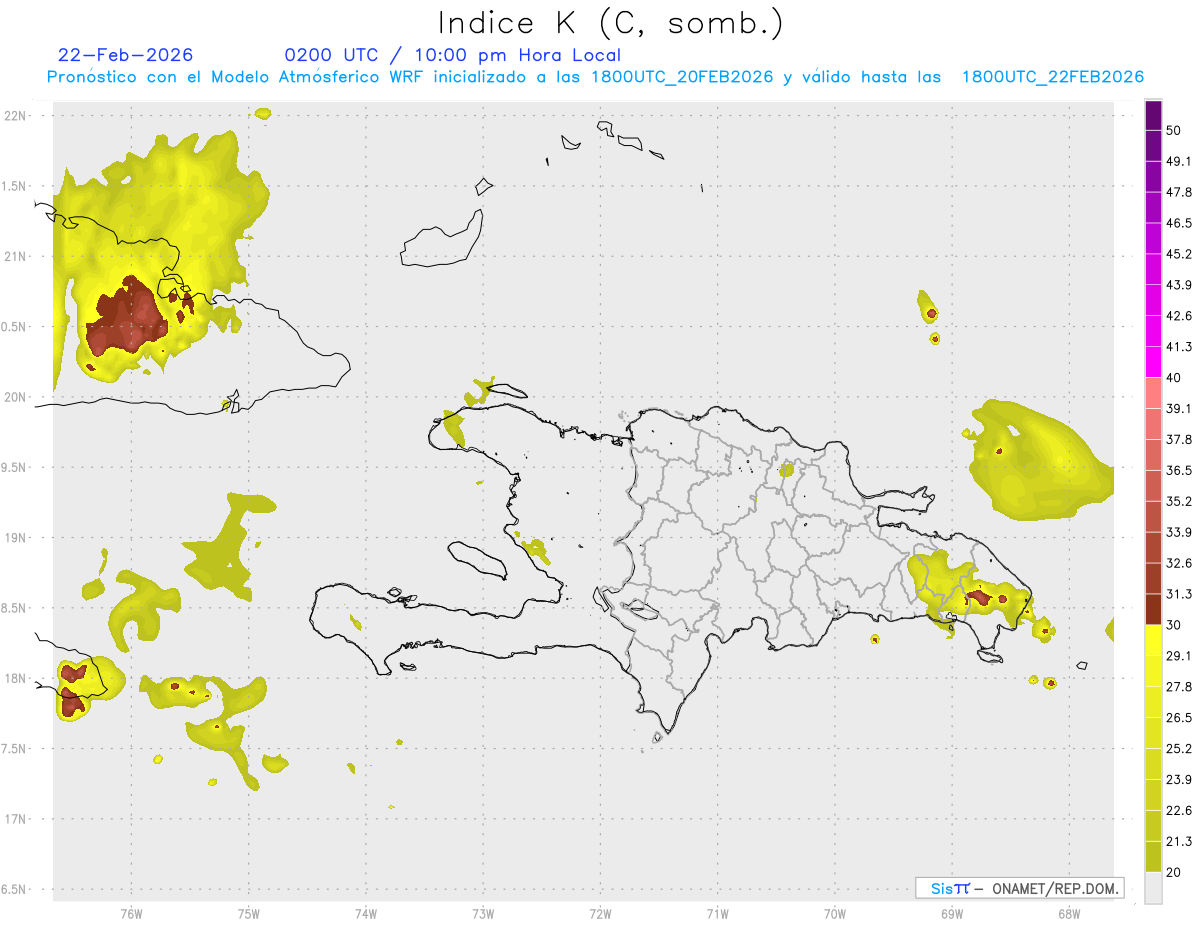Click the colorbar value '40'
The image size is (1200, 927).
[x=1174, y=378]
